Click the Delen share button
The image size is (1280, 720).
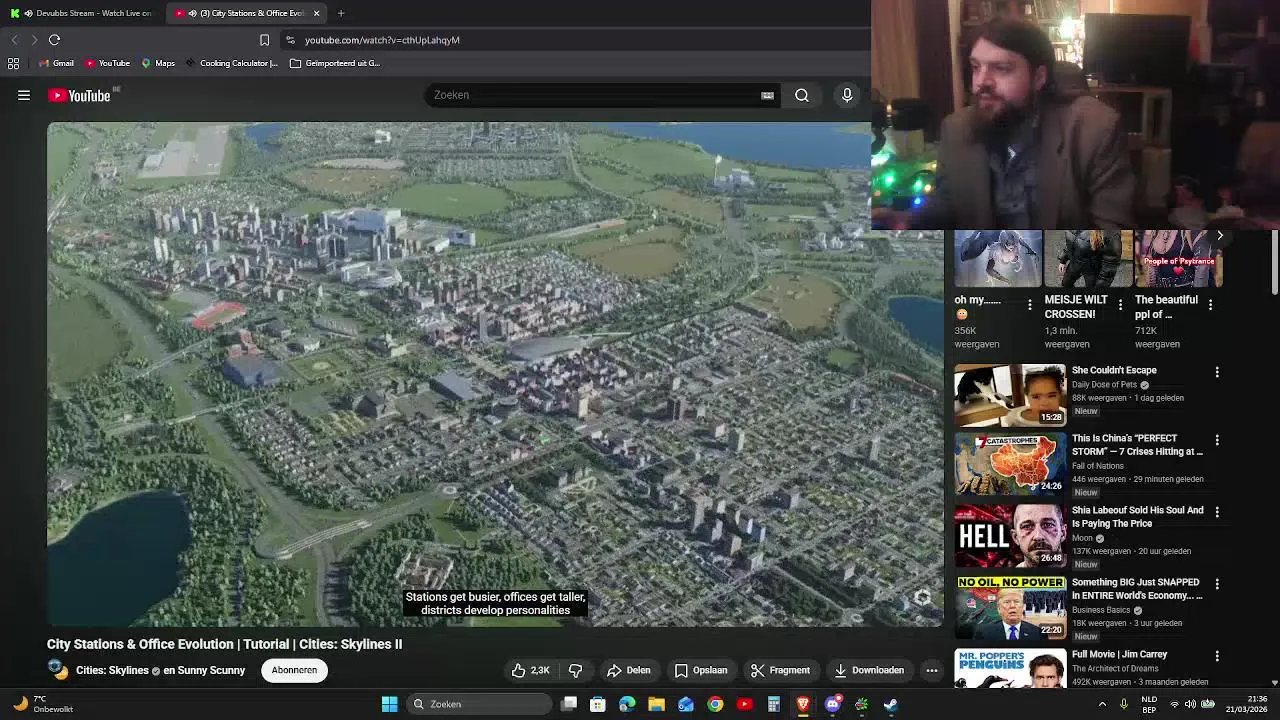(x=629, y=670)
